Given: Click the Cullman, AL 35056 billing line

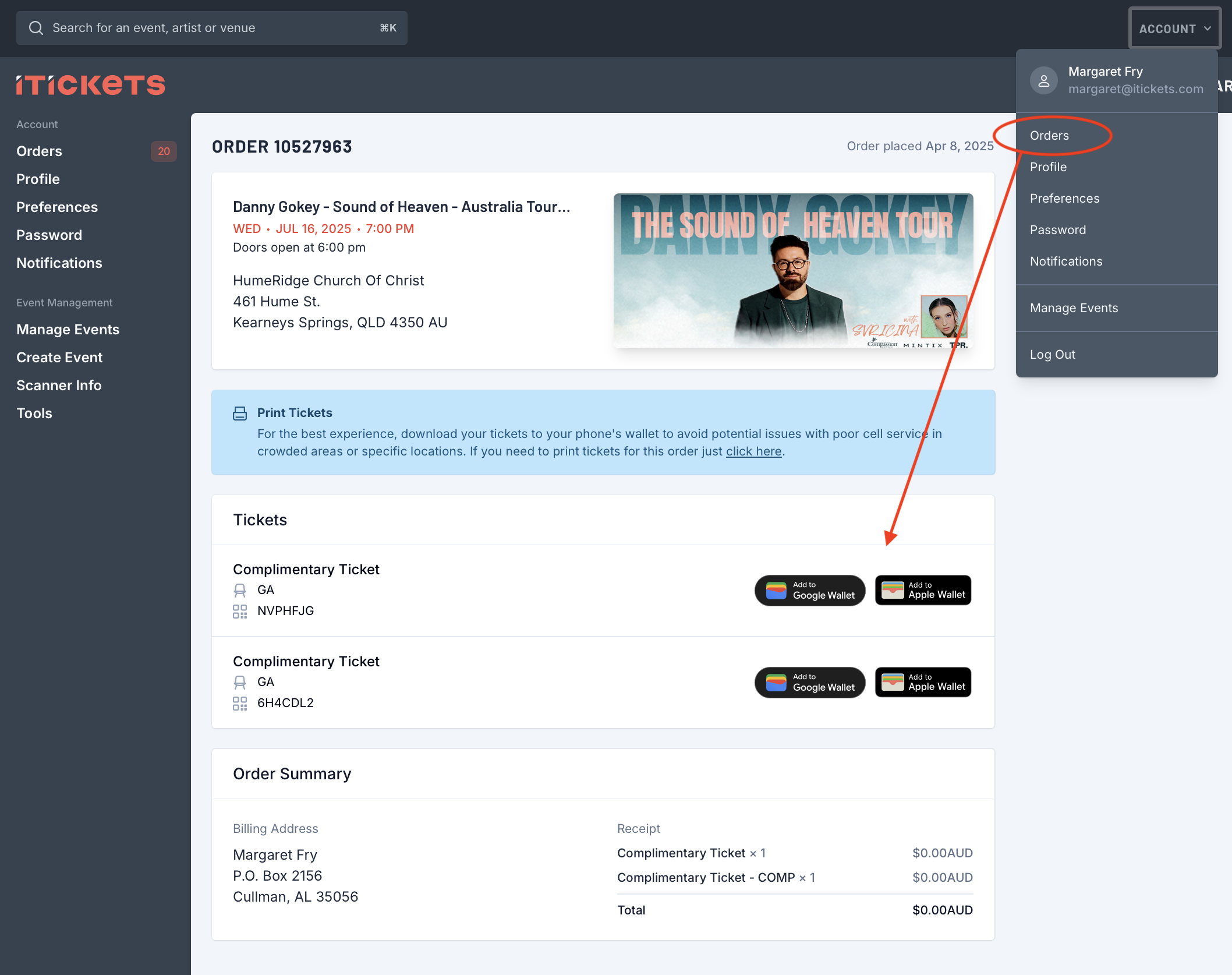Looking at the screenshot, I should (x=295, y=897).
